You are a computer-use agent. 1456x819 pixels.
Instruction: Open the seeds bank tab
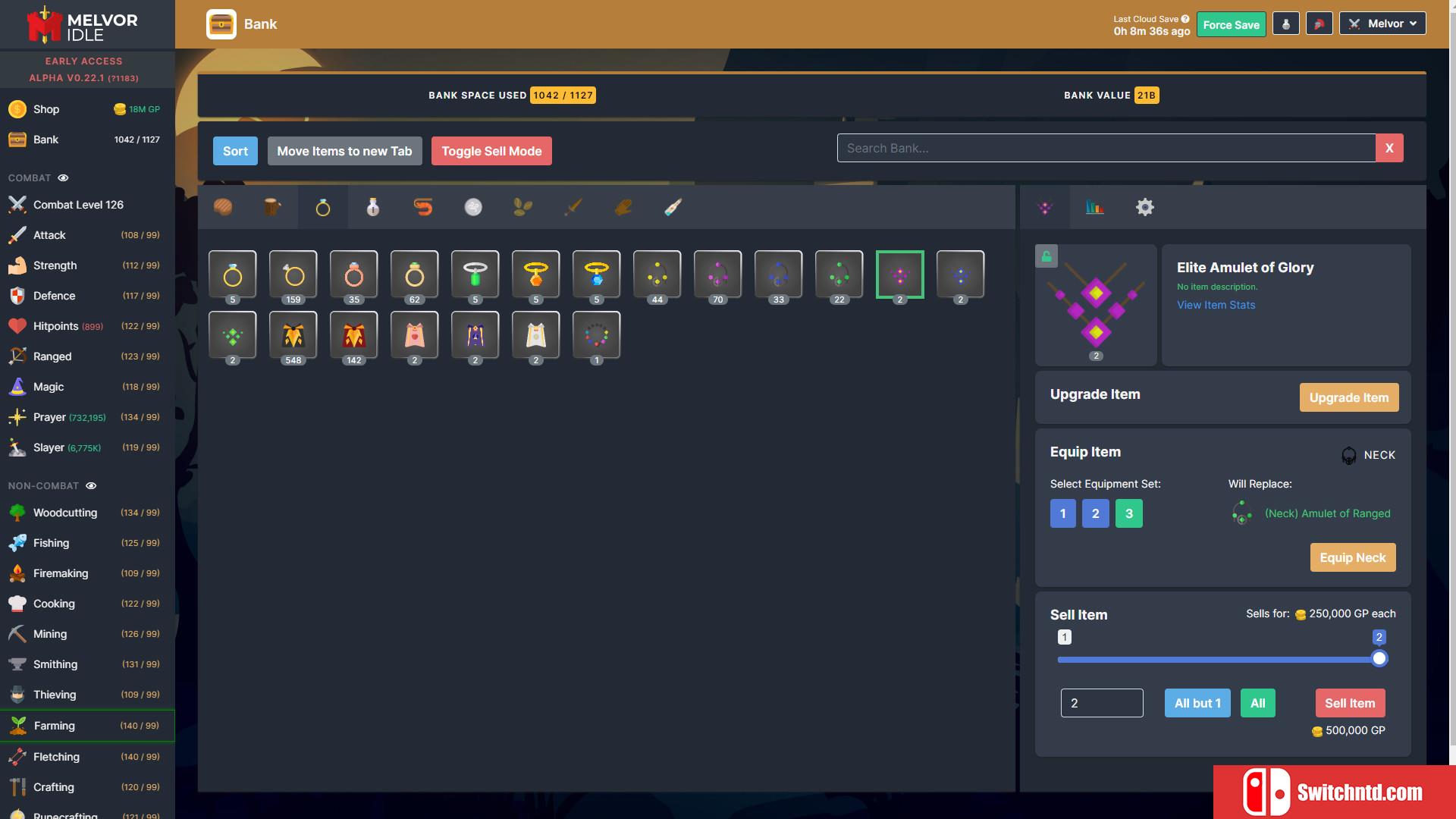tap(523, 207)
